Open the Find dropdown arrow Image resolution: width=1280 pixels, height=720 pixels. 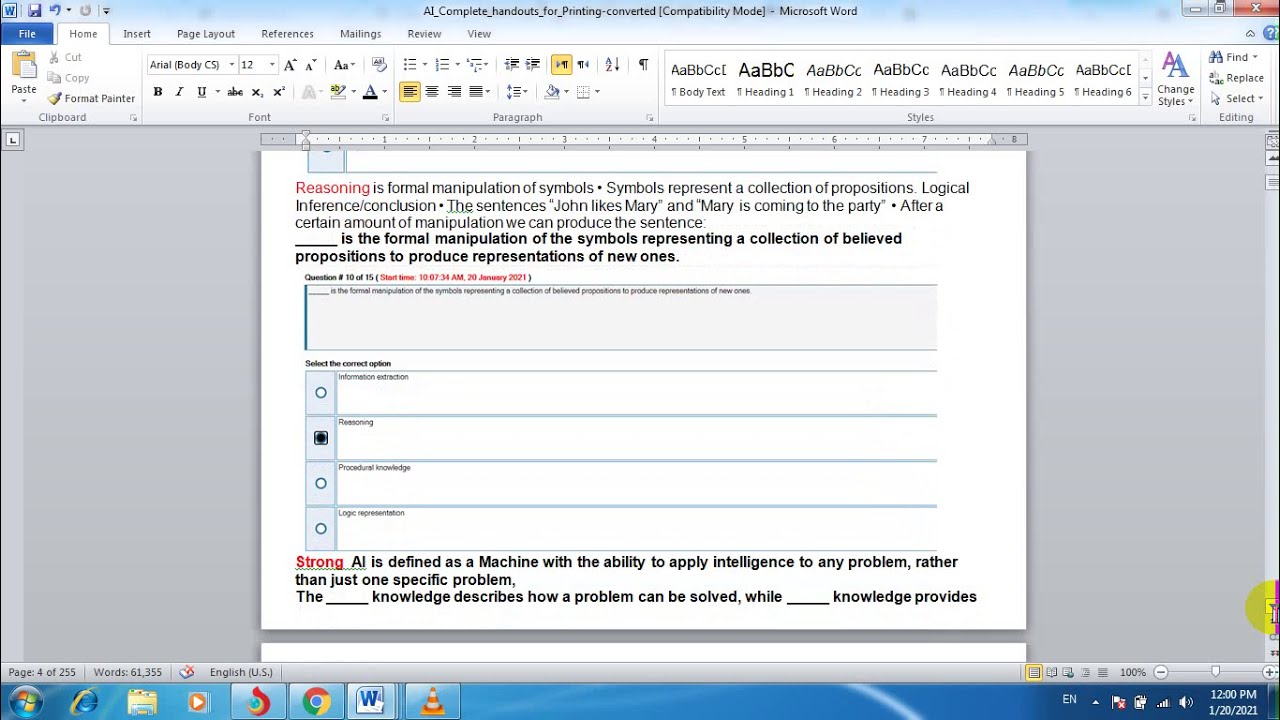[x=1256, y=57]
